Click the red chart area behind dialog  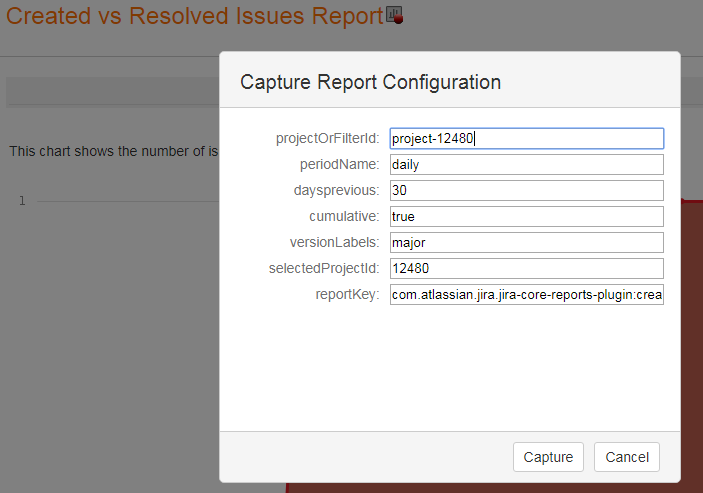pos(691,350)
